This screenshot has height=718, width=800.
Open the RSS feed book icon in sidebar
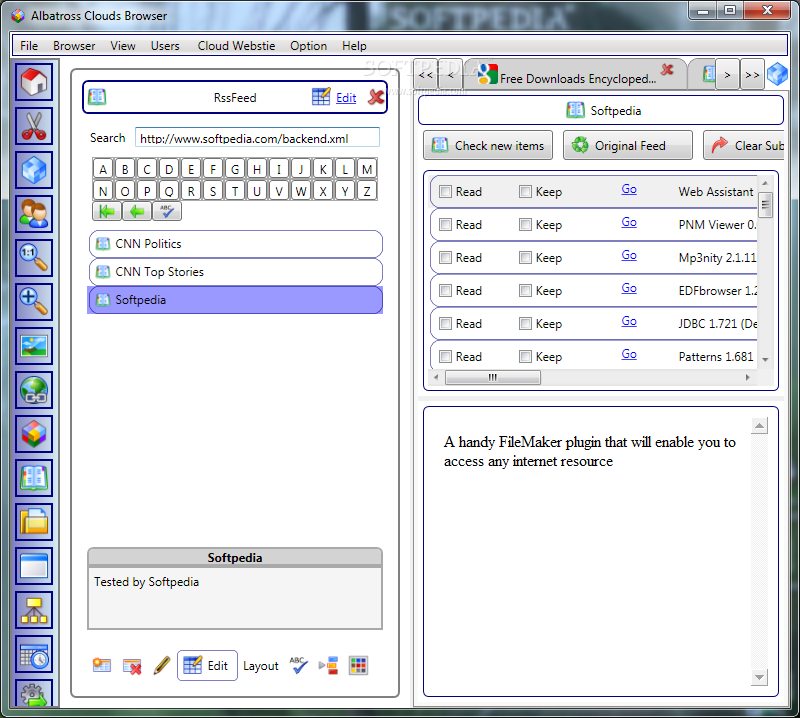click(x=34, y=478)
